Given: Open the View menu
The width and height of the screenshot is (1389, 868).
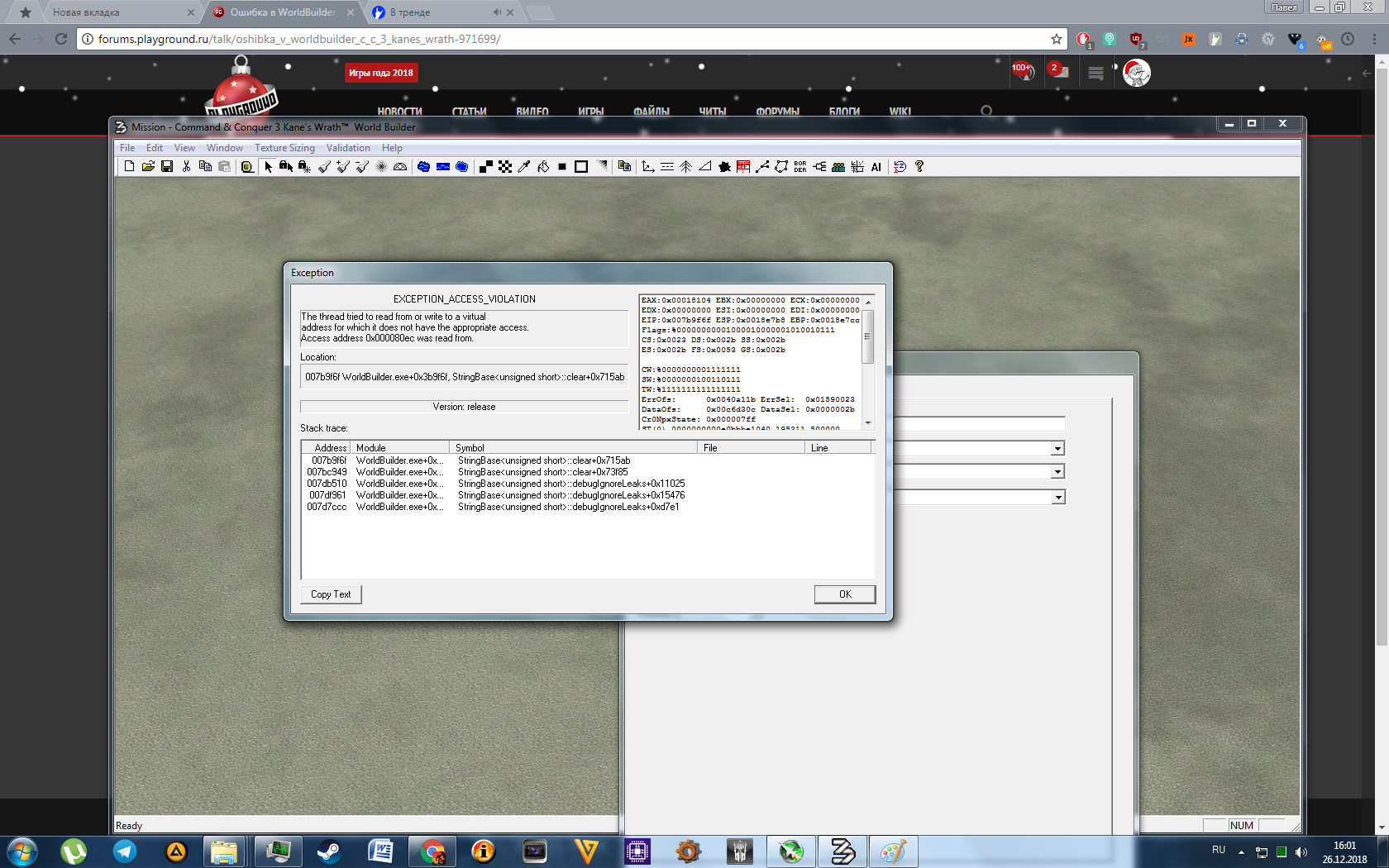Looking at the screenshot, I should pos(184,148).
